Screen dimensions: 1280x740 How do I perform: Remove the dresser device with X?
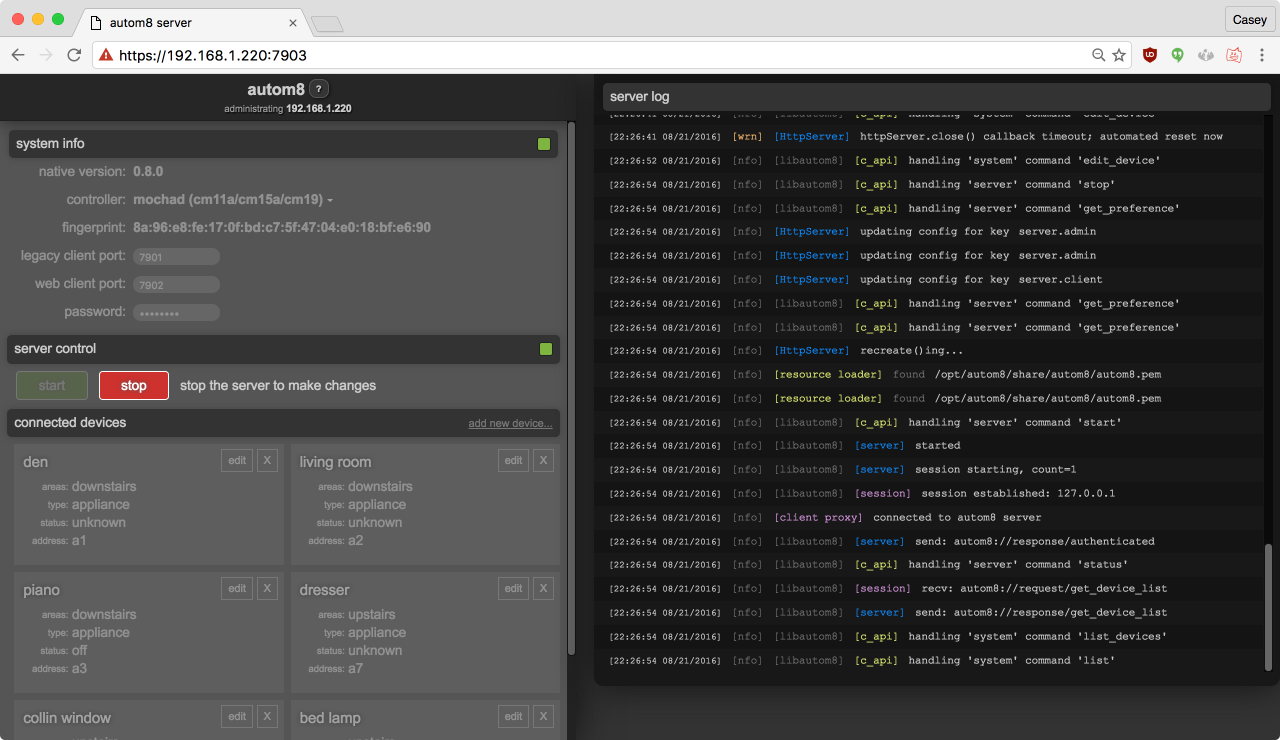coord(543,588)
